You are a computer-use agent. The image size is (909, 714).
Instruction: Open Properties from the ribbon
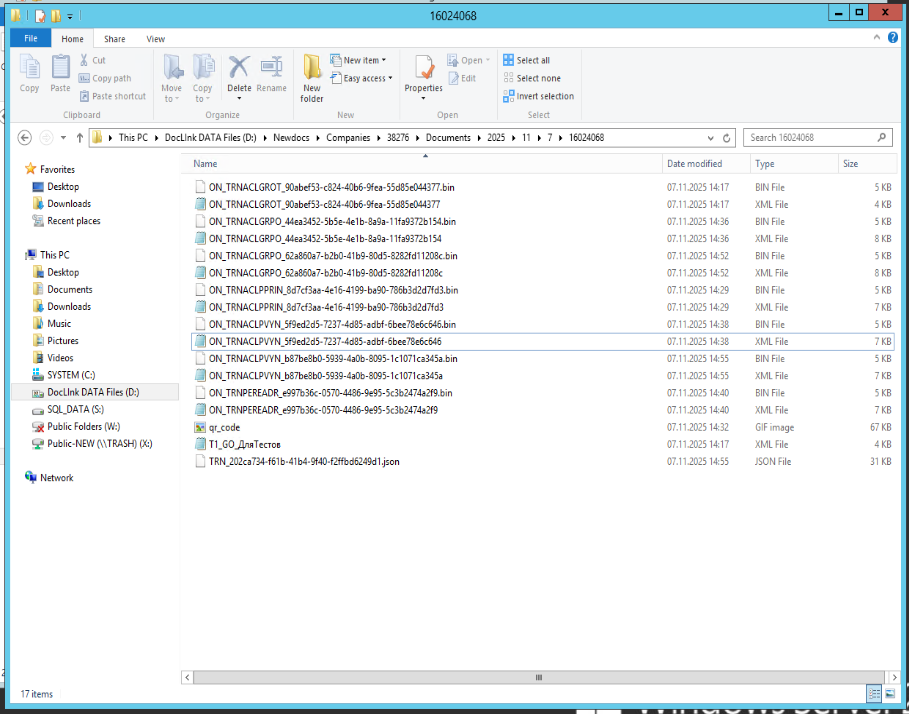click(423, 77)
